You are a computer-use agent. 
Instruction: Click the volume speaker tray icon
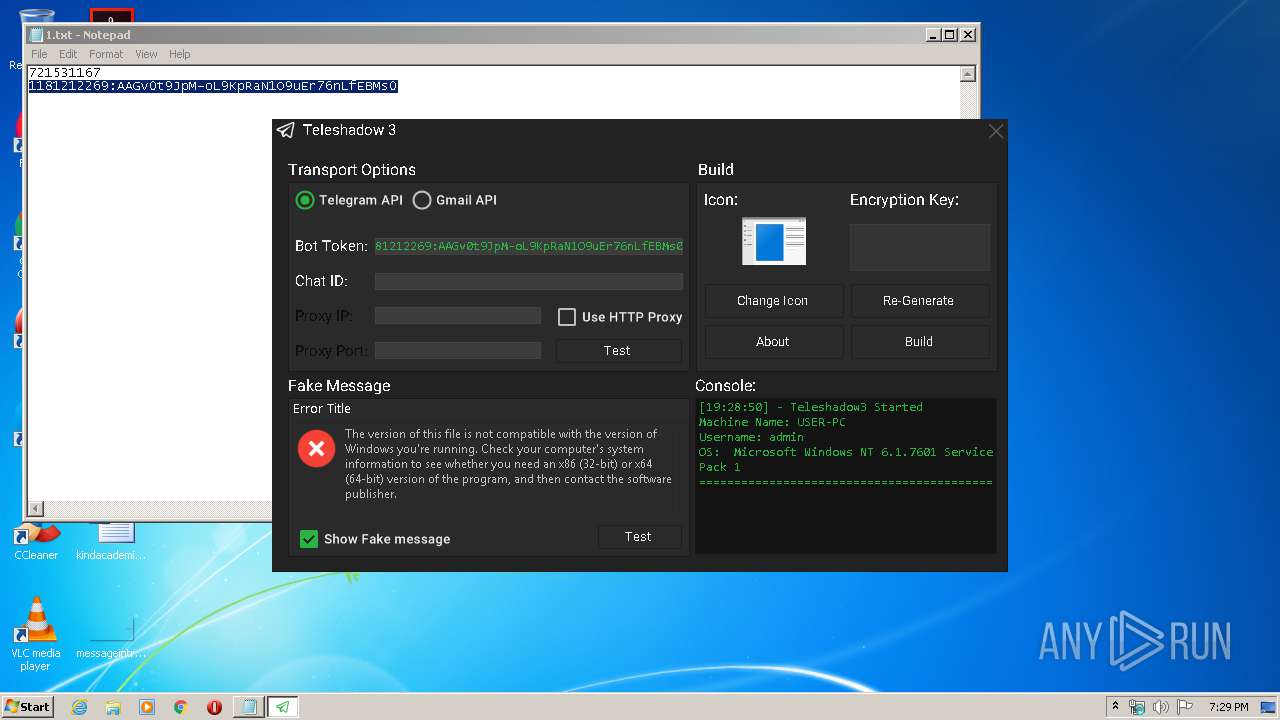point(1160,707)
